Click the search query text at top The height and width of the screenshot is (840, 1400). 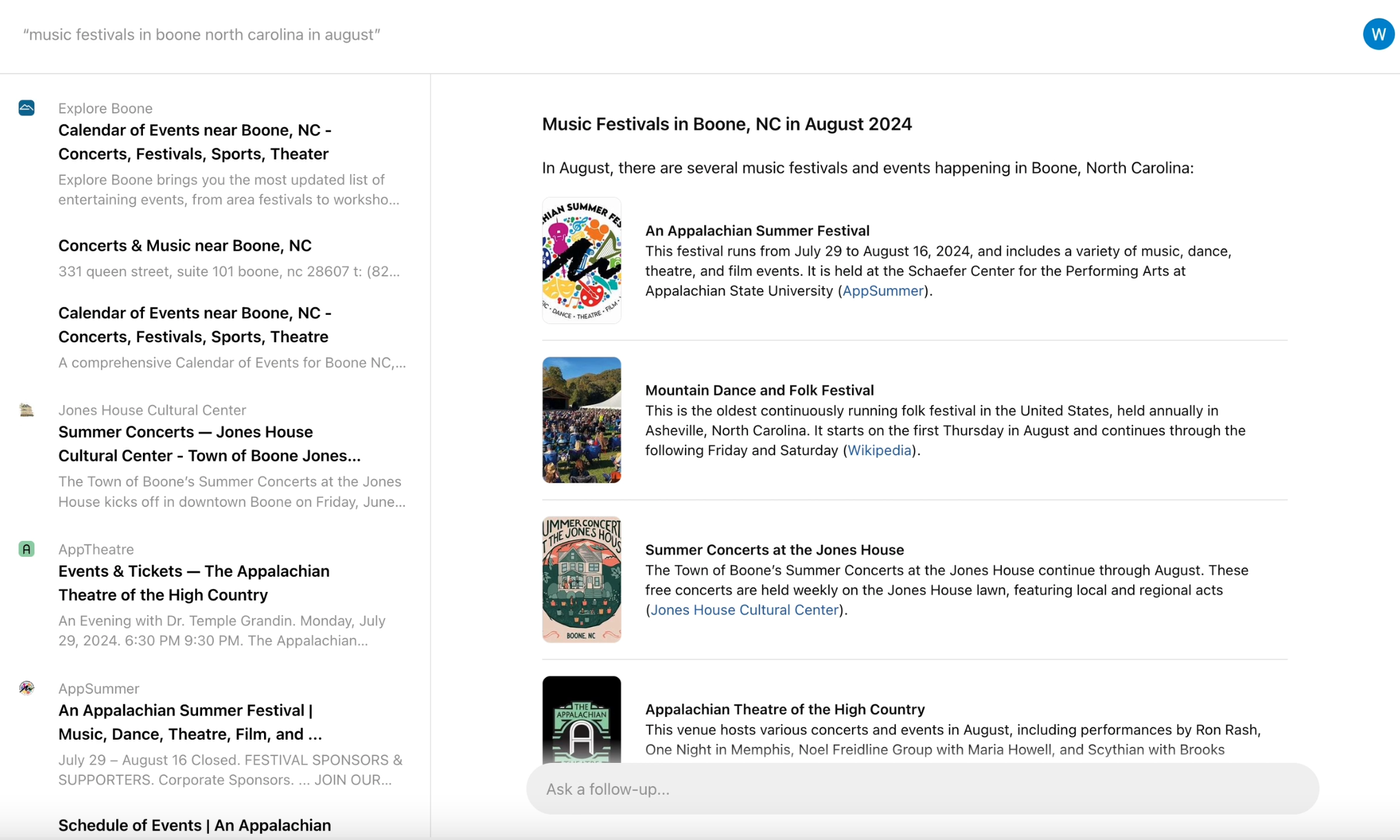tap(201, 35)
